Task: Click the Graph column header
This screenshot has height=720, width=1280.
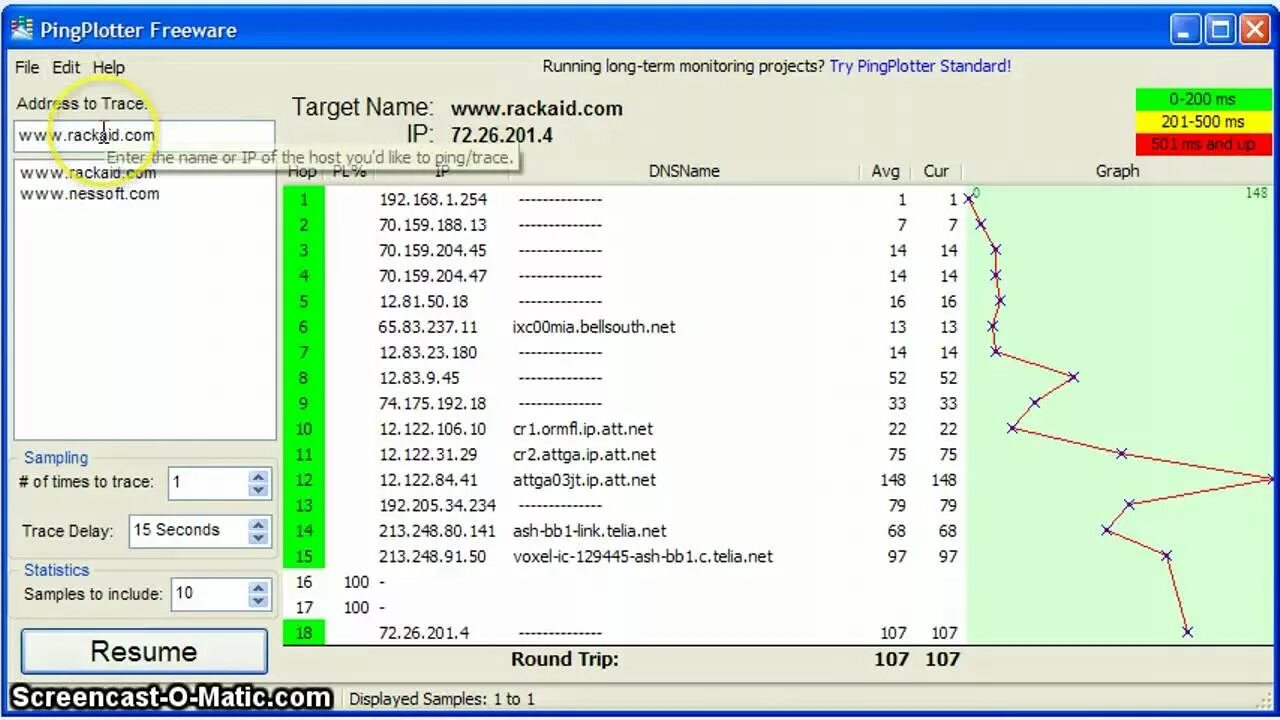Action: pos(1117,171)
